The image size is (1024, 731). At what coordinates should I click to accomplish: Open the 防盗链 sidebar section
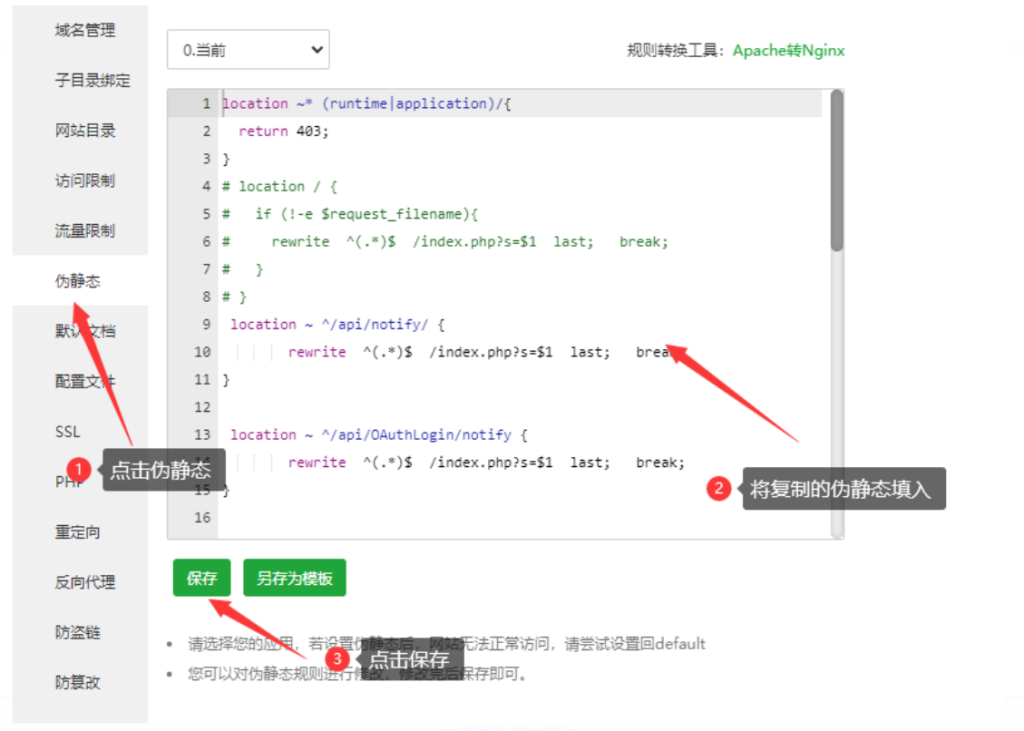coord(80,631)
